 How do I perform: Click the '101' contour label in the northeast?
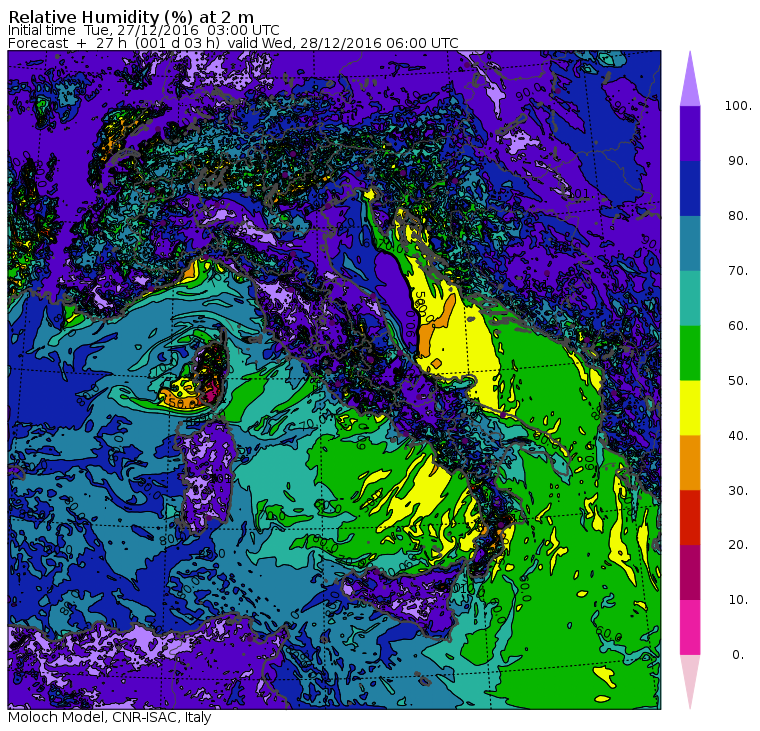(x=578, y=194)
